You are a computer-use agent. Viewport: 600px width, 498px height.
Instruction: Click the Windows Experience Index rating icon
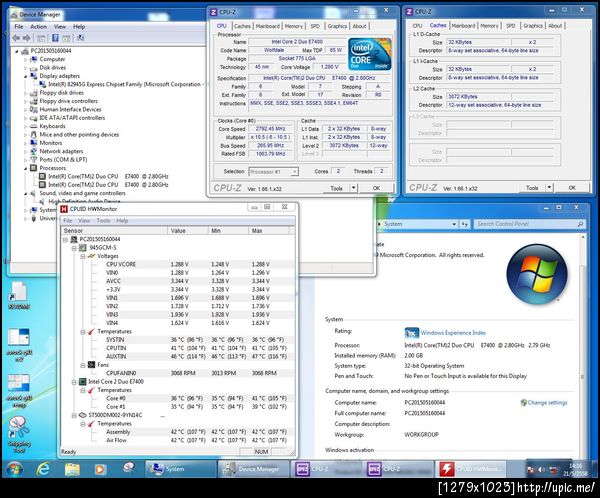[x=411, y=333]
